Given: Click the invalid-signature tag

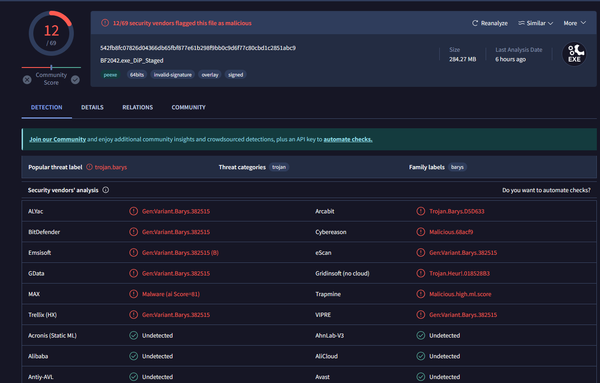Looking at the screenshot, I should (x=173, y=75).
